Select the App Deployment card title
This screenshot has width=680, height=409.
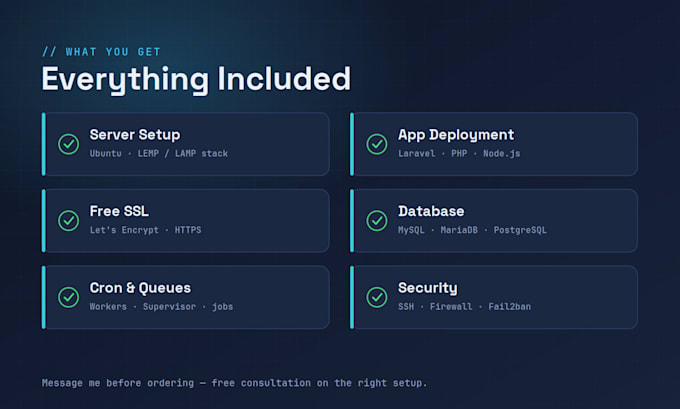click(456, 135)
